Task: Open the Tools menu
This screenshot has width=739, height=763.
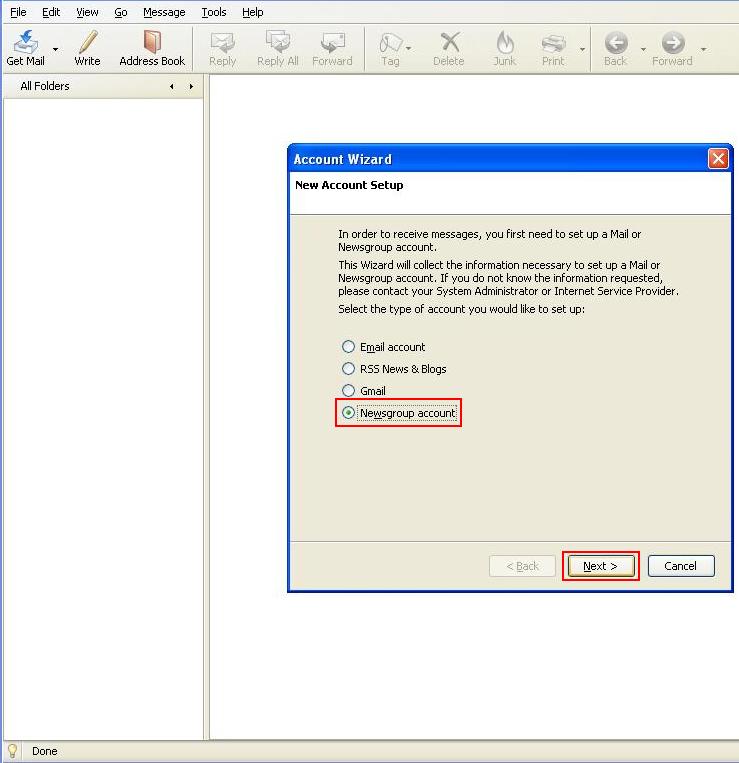Action: [x=213, y=12]
